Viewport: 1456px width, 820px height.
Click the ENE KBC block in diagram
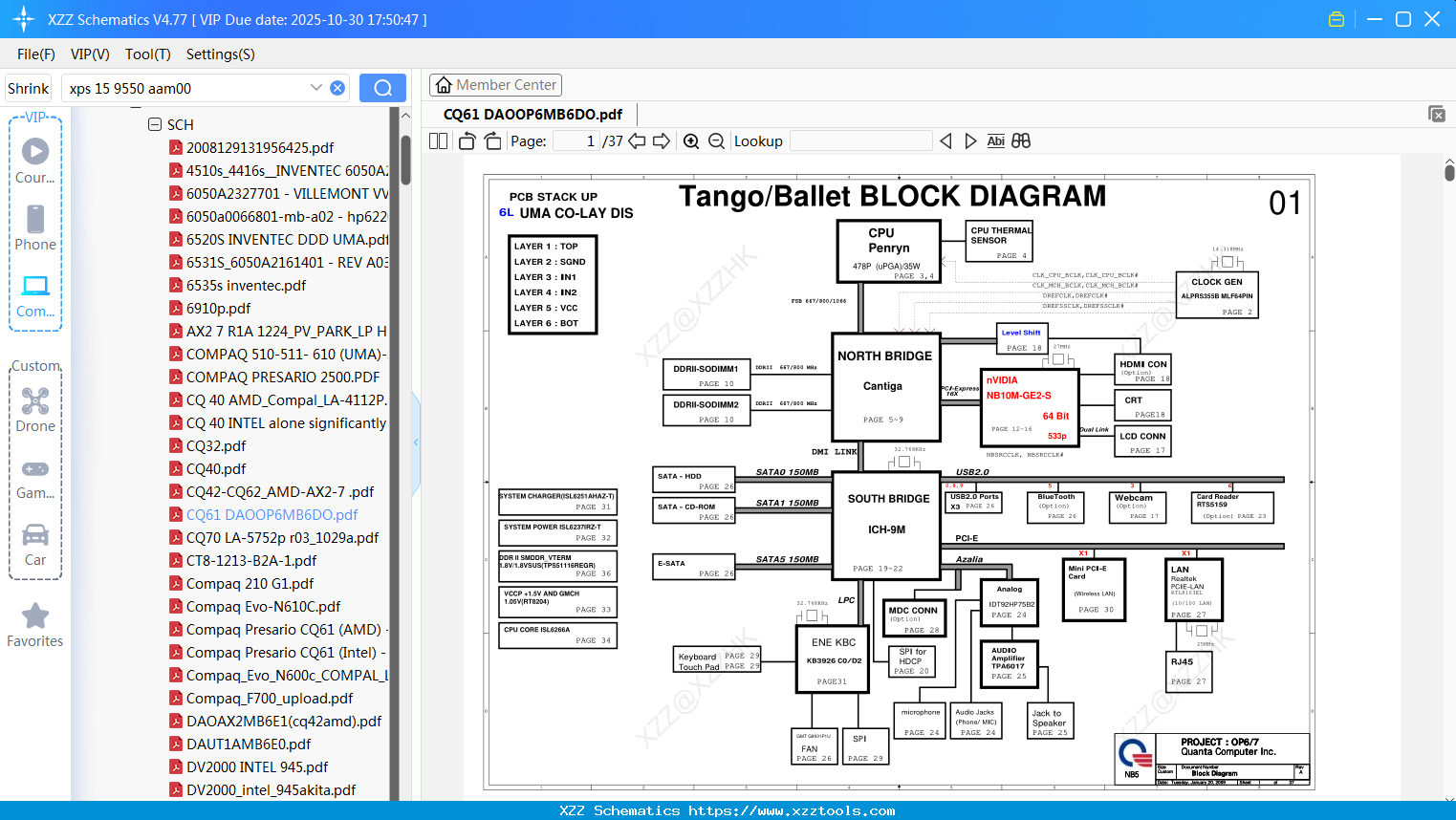click(833, 658)
